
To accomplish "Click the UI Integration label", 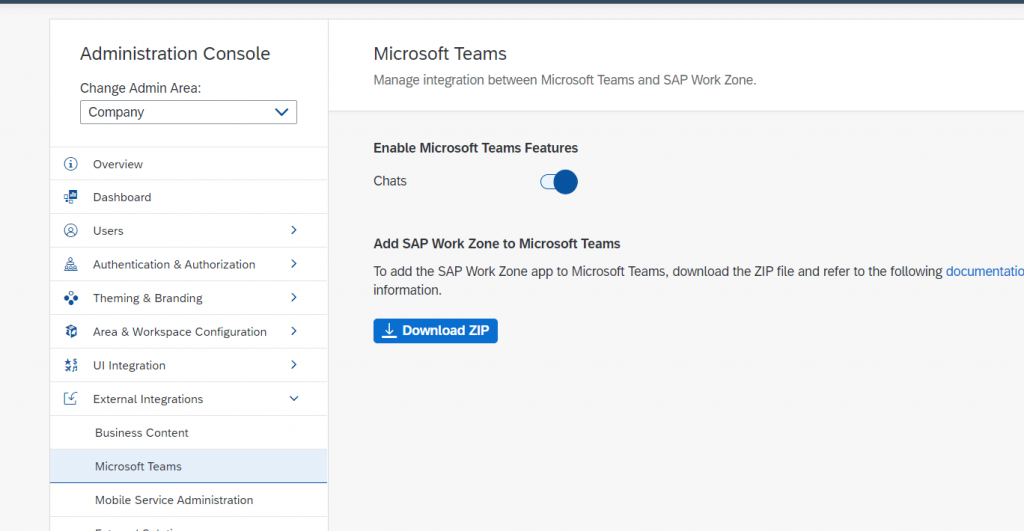I will click(x=129, y=365).
